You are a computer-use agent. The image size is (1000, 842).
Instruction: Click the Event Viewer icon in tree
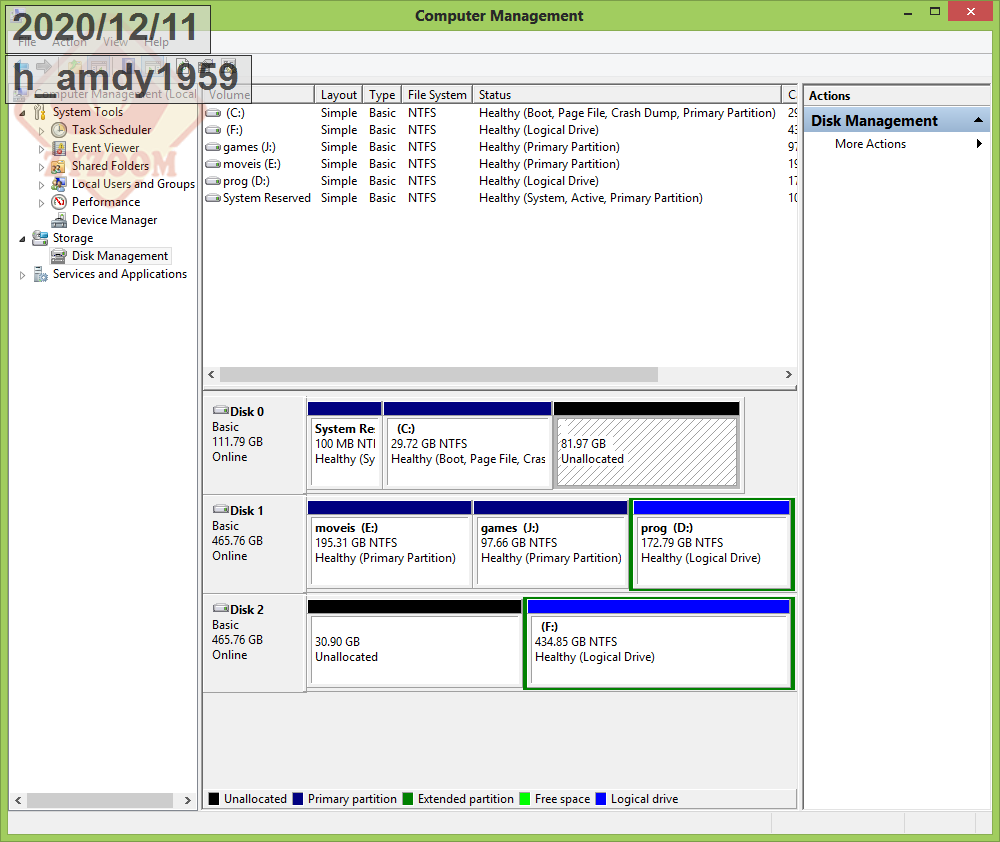(x=59, y=148)
